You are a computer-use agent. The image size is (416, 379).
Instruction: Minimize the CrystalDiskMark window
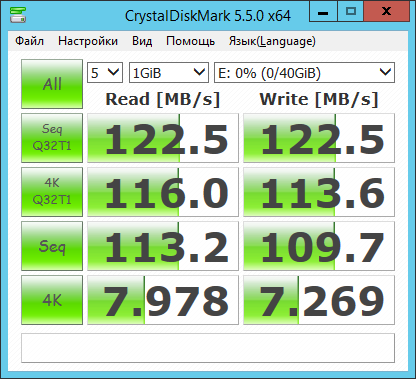[323, 11]
